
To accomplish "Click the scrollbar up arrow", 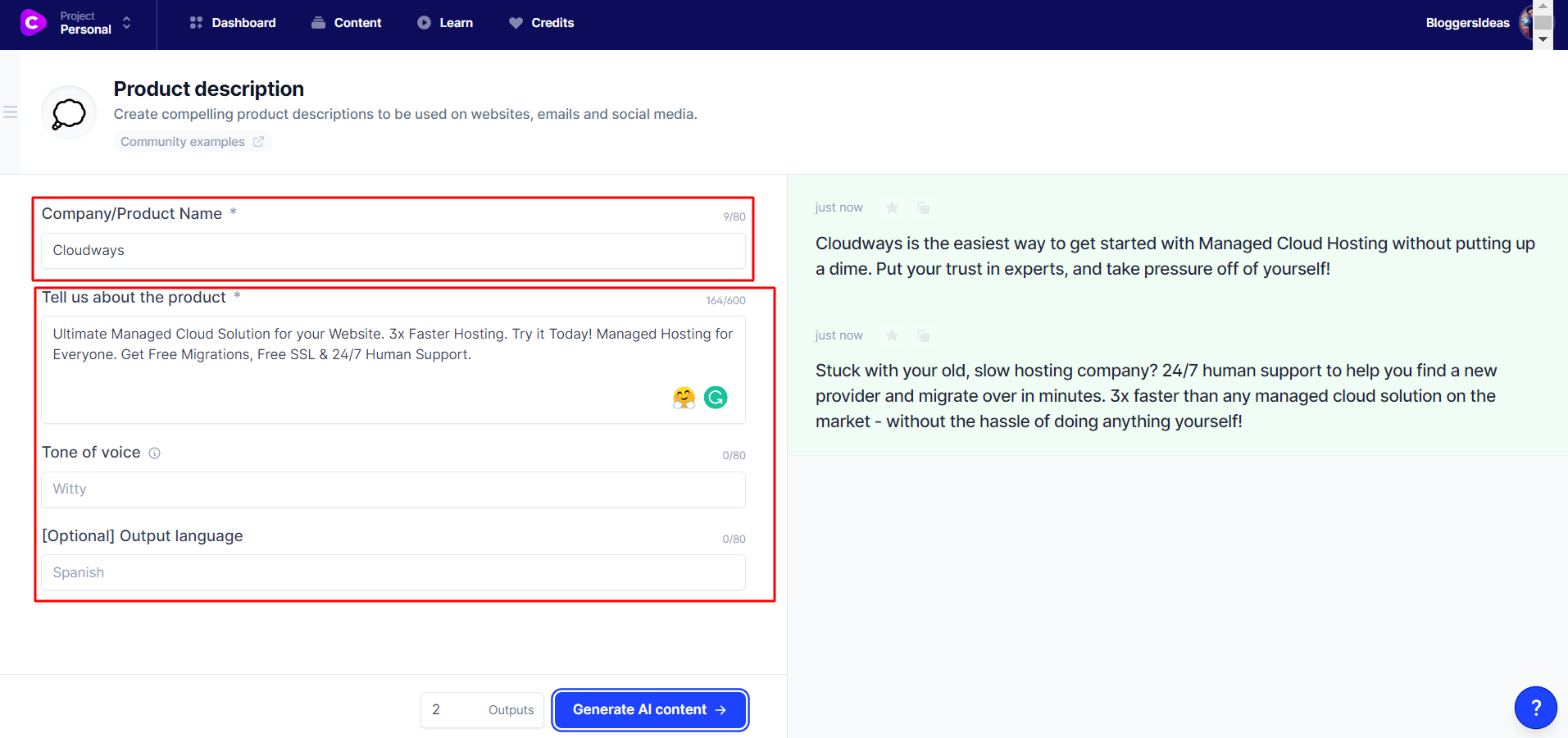I will point(1543,6).
